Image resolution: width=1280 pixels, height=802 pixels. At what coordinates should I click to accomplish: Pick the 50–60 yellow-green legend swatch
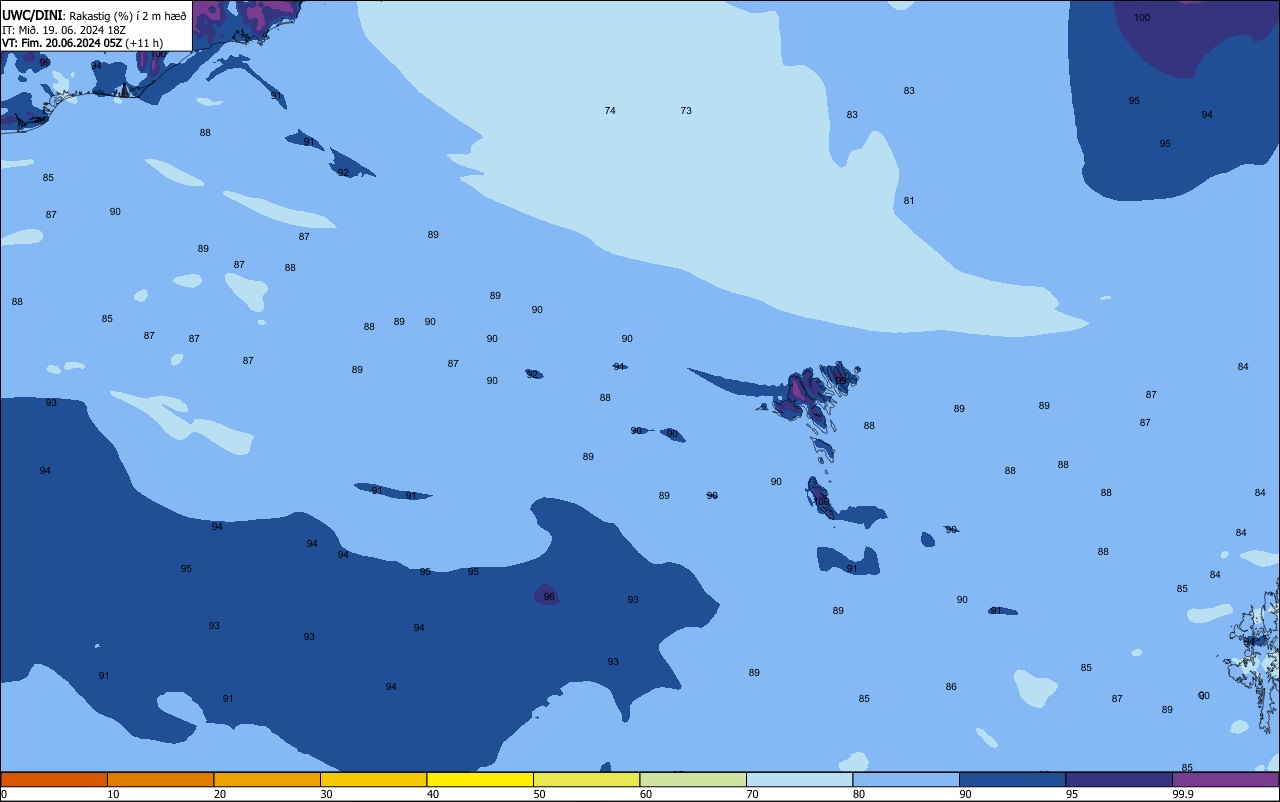(586, 779)
